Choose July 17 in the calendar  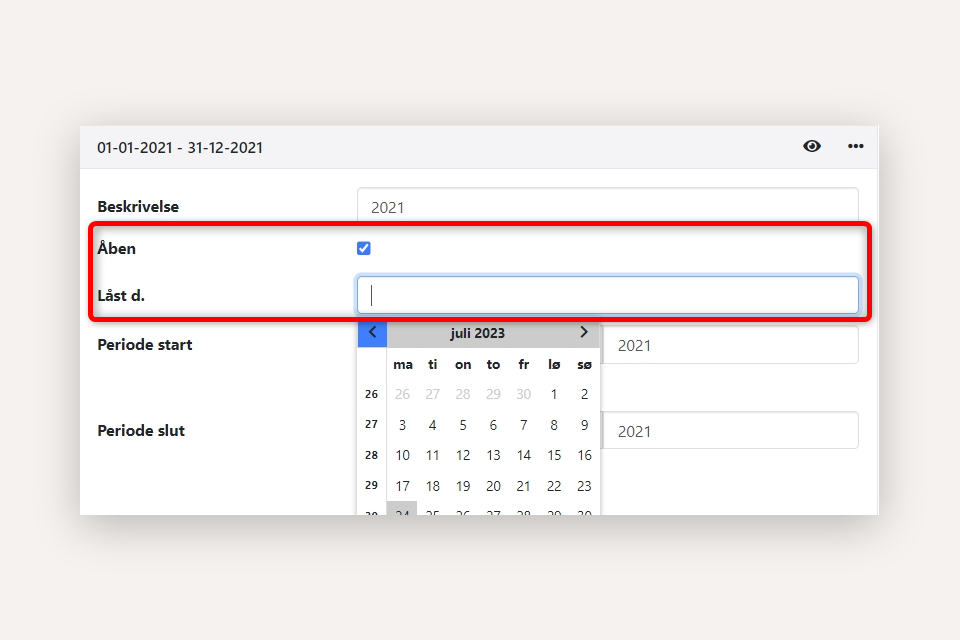[402, 486]
